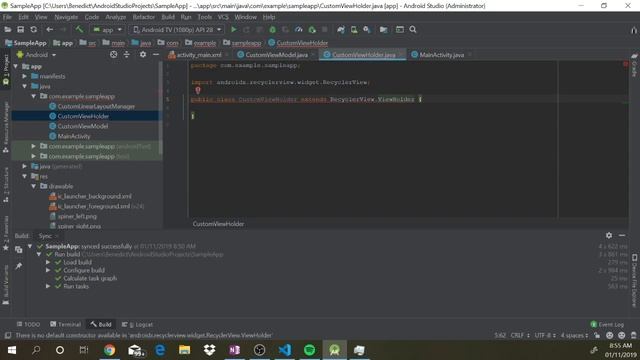This screenshot has height=360, width=640.
Task: Click the Attach debugger to process icon
Action: 312,29
